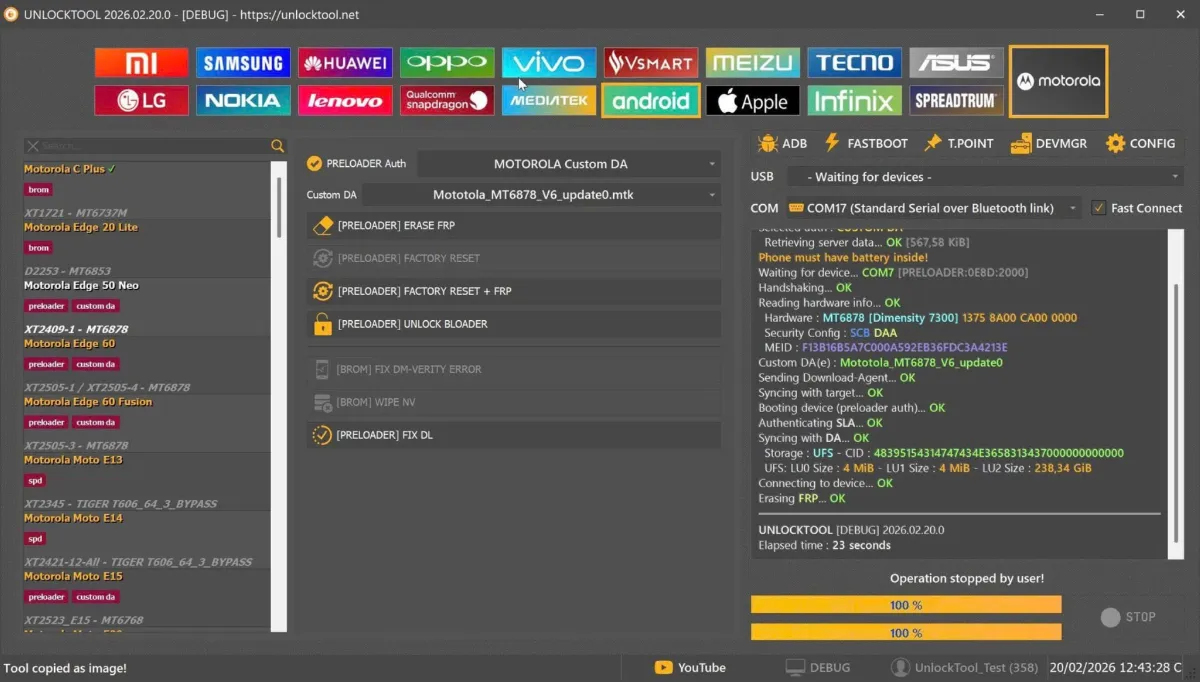Choose the LG brand tile

click(141, 100)
